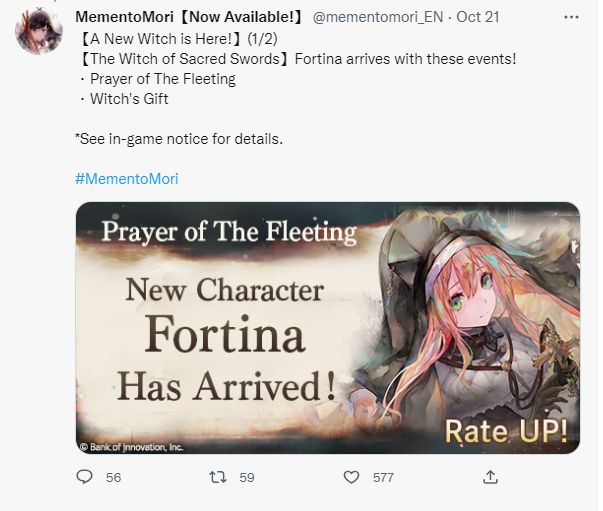Click the "Prayer of The Fleeting" banner heading

[x=230, y=233]
